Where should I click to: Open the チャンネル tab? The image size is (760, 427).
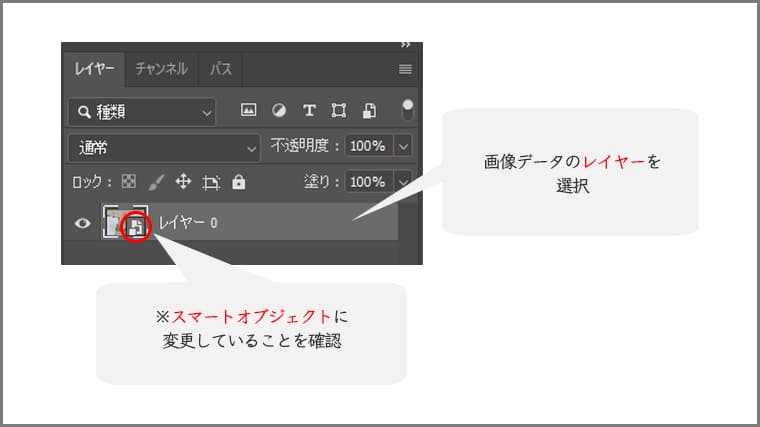click(x=161, y=69)
